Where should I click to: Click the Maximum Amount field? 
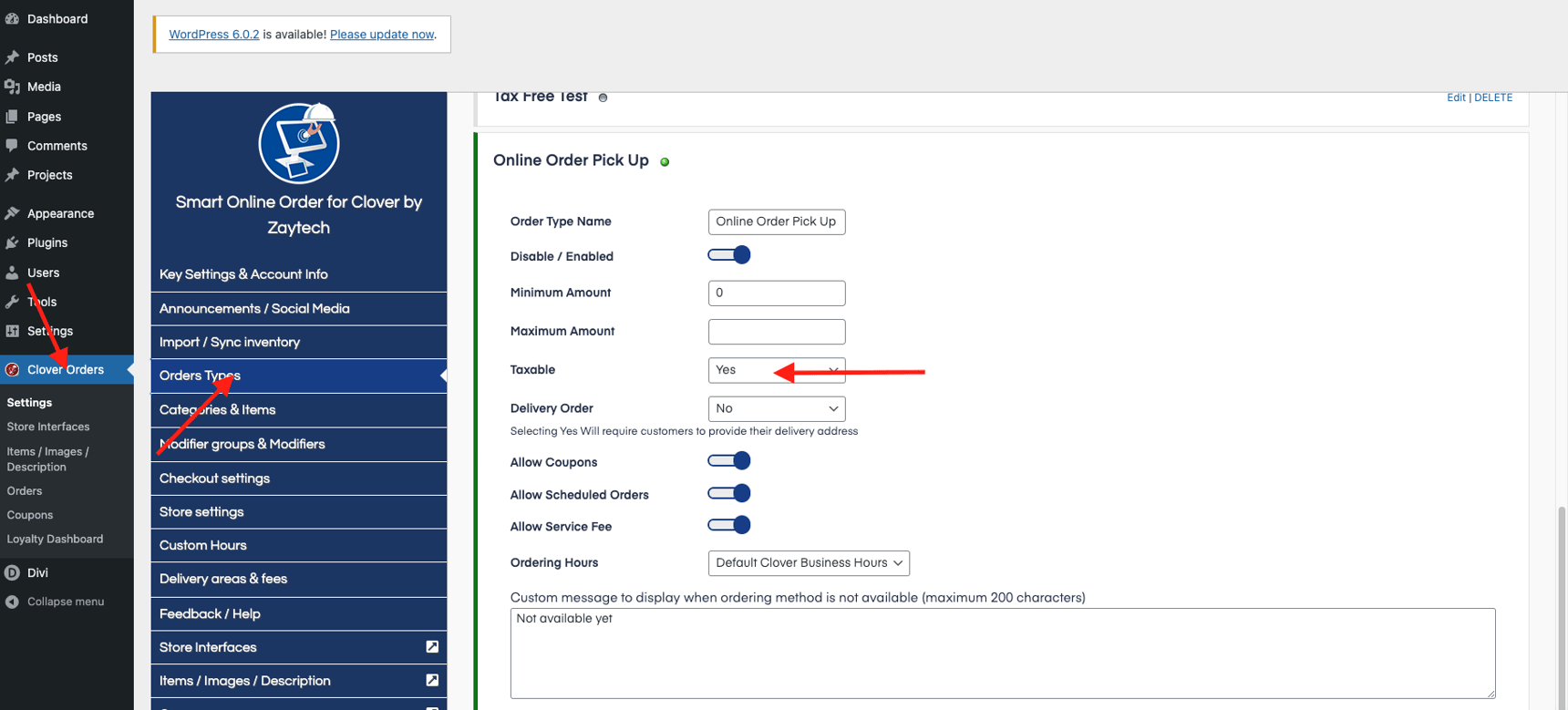click(777, 332)
